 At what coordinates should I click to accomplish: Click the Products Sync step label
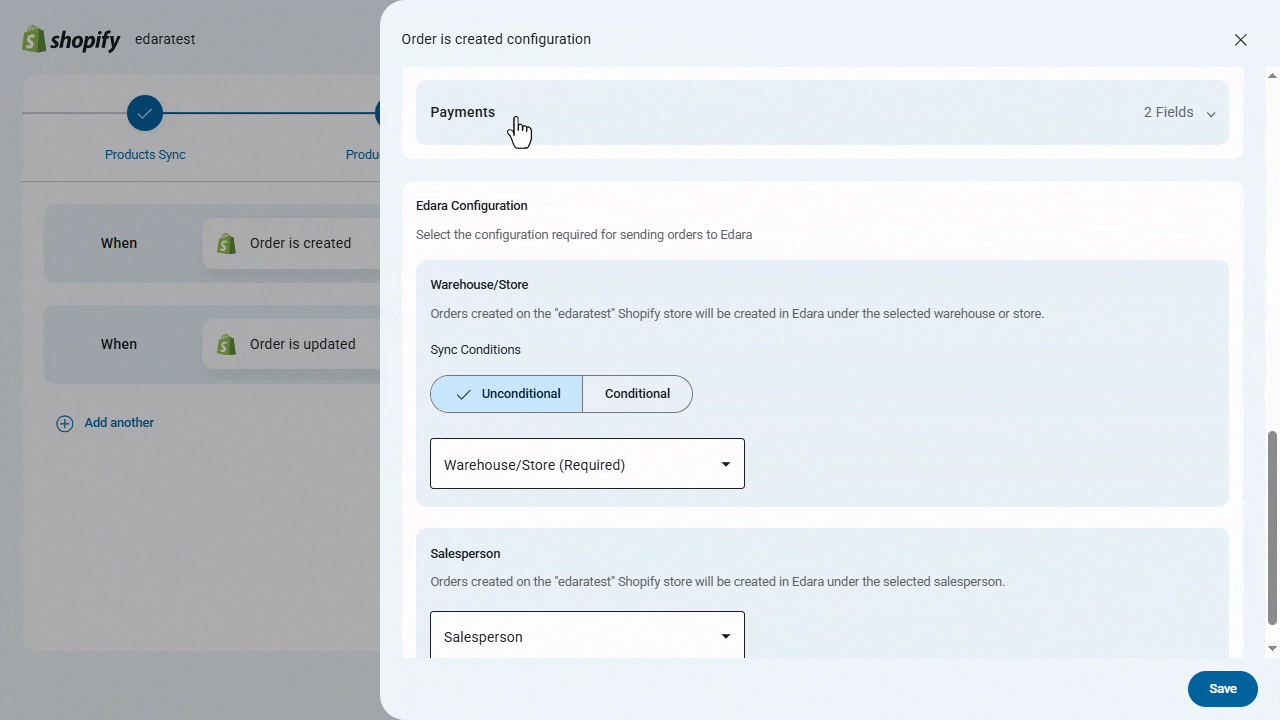coord(145,155)
